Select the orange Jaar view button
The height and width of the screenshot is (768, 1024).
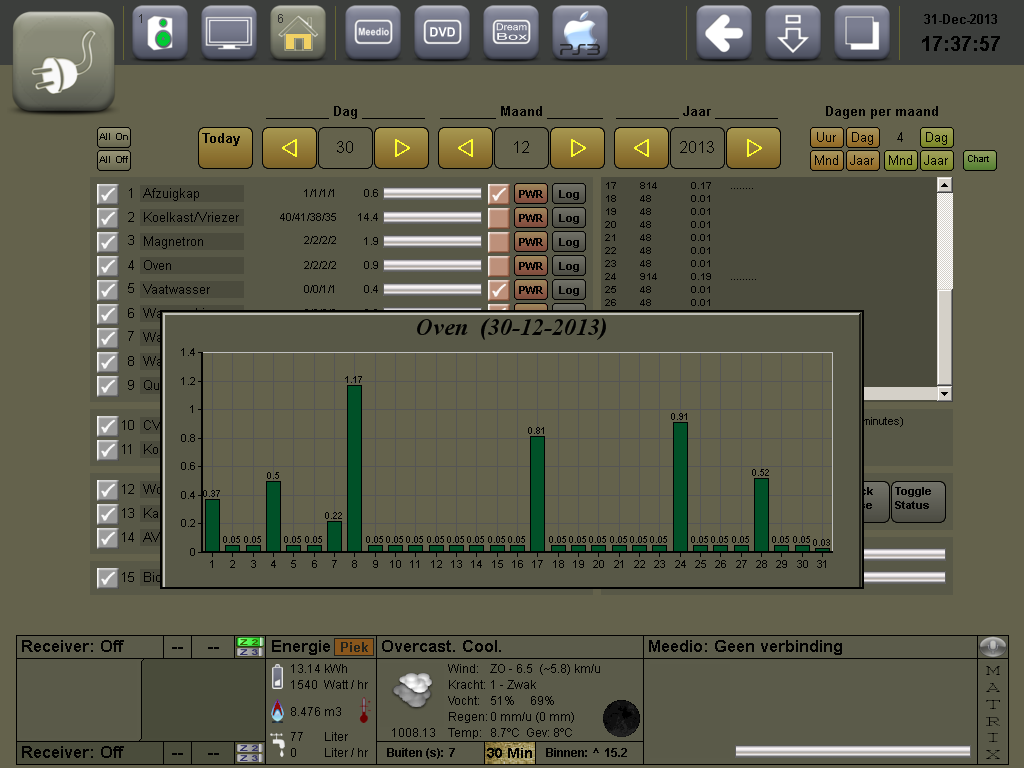click(862, 160)
